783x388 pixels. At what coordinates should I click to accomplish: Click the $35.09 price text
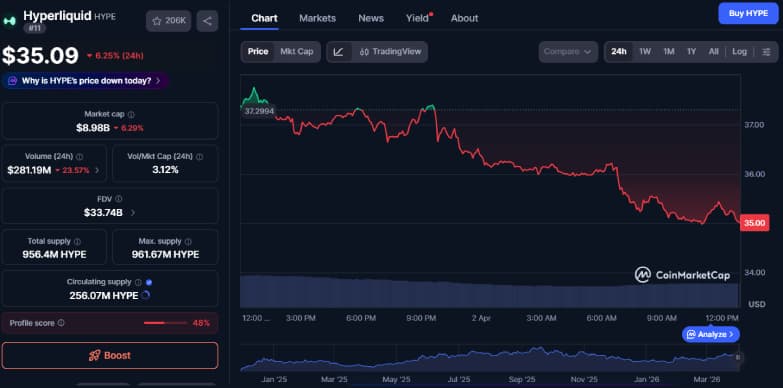[40, 55]
